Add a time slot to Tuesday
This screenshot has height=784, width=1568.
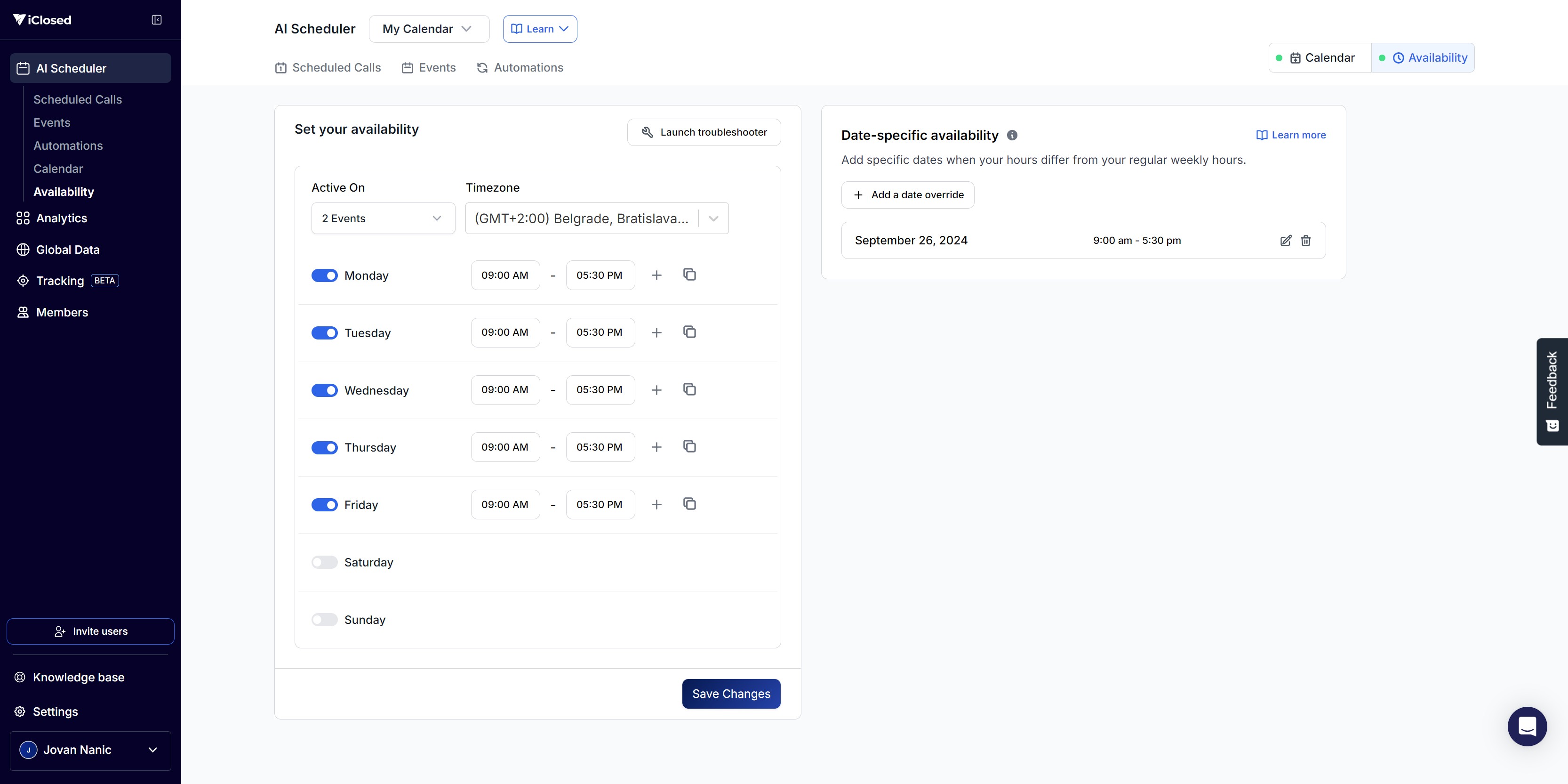pyautogui.click(x=656, y=332)
